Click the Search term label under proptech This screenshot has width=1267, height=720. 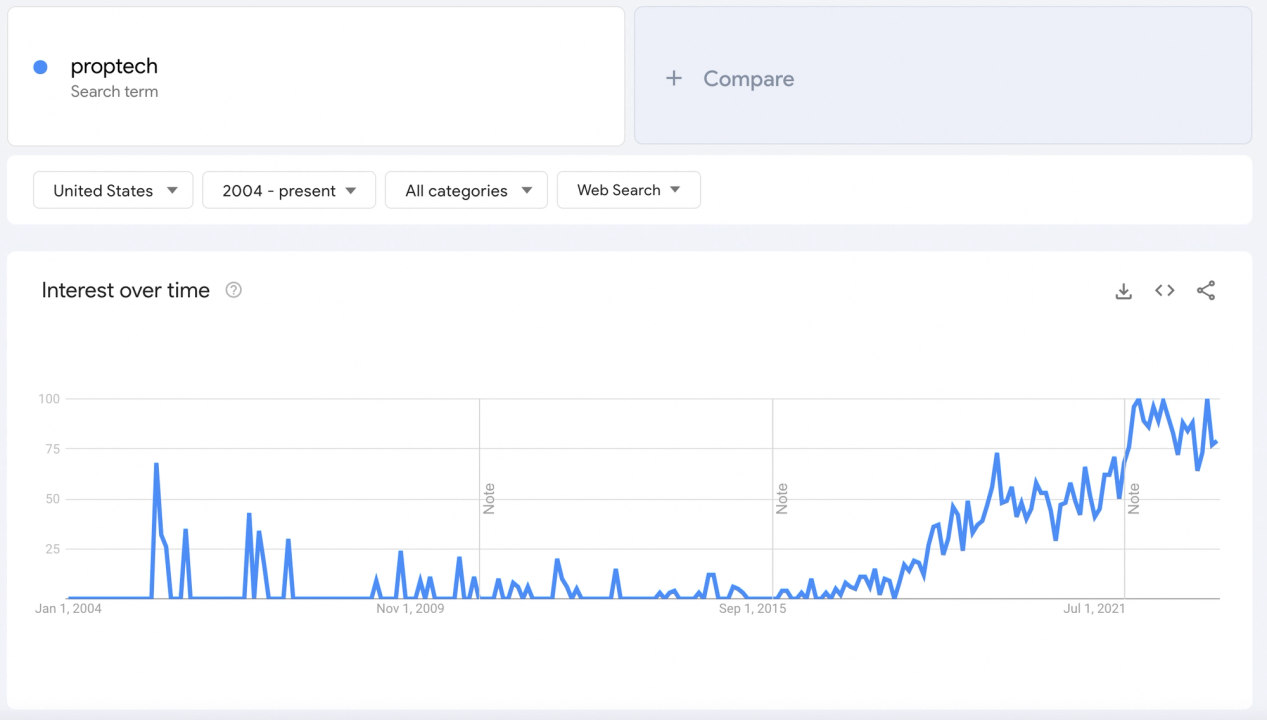tap(114, 92)
